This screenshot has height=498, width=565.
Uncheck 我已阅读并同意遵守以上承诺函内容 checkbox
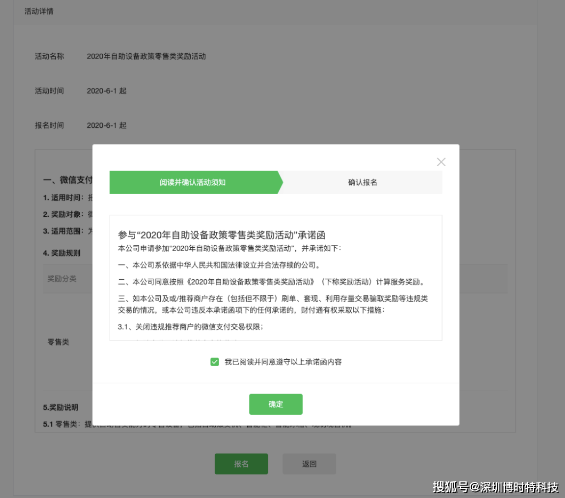tap(214, 362)
